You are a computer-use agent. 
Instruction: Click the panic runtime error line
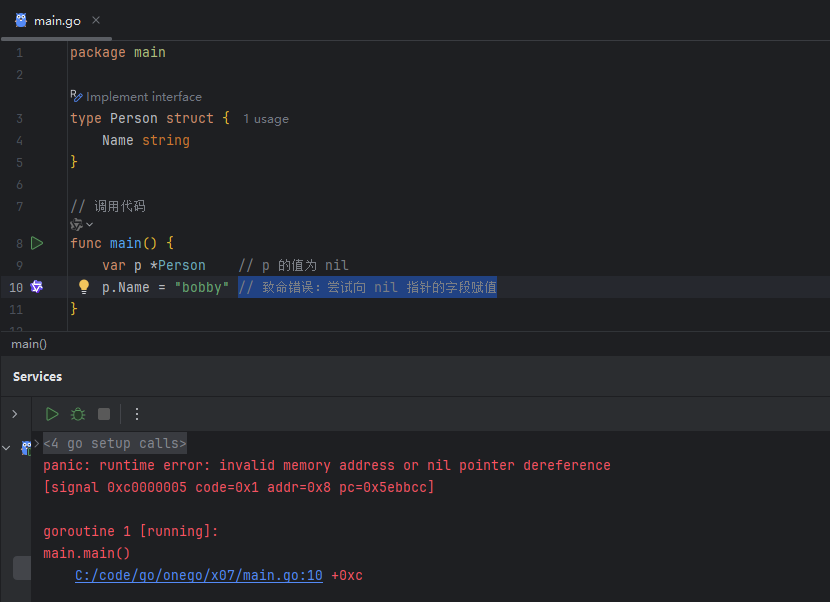[327, 465]
